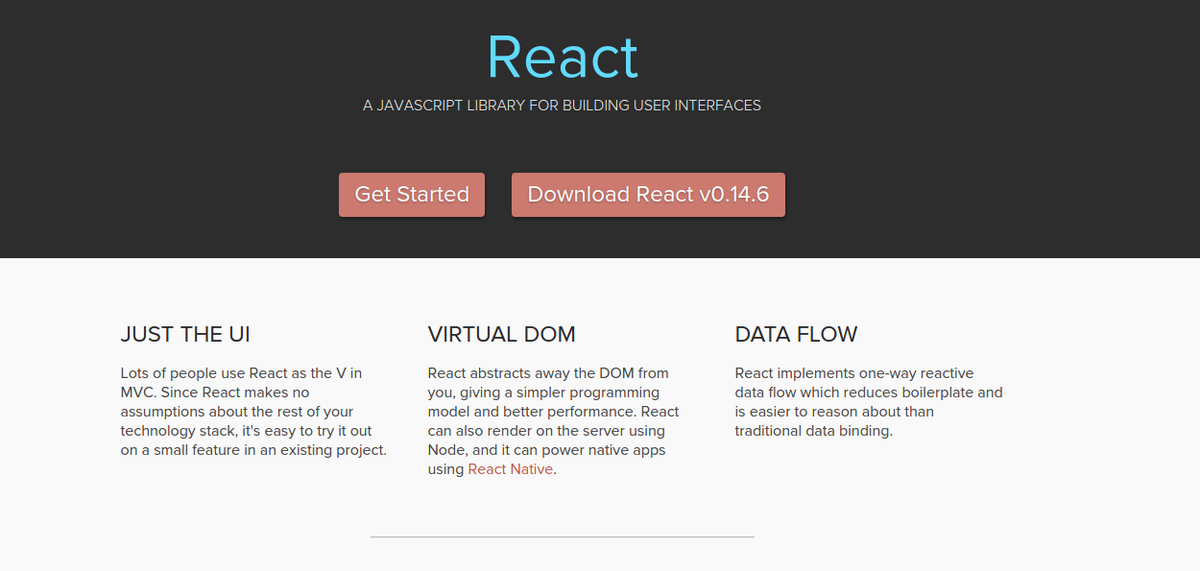
Task: Click paragraph starting 'React implements one-way reactive'
Action: tap(869, 402)
